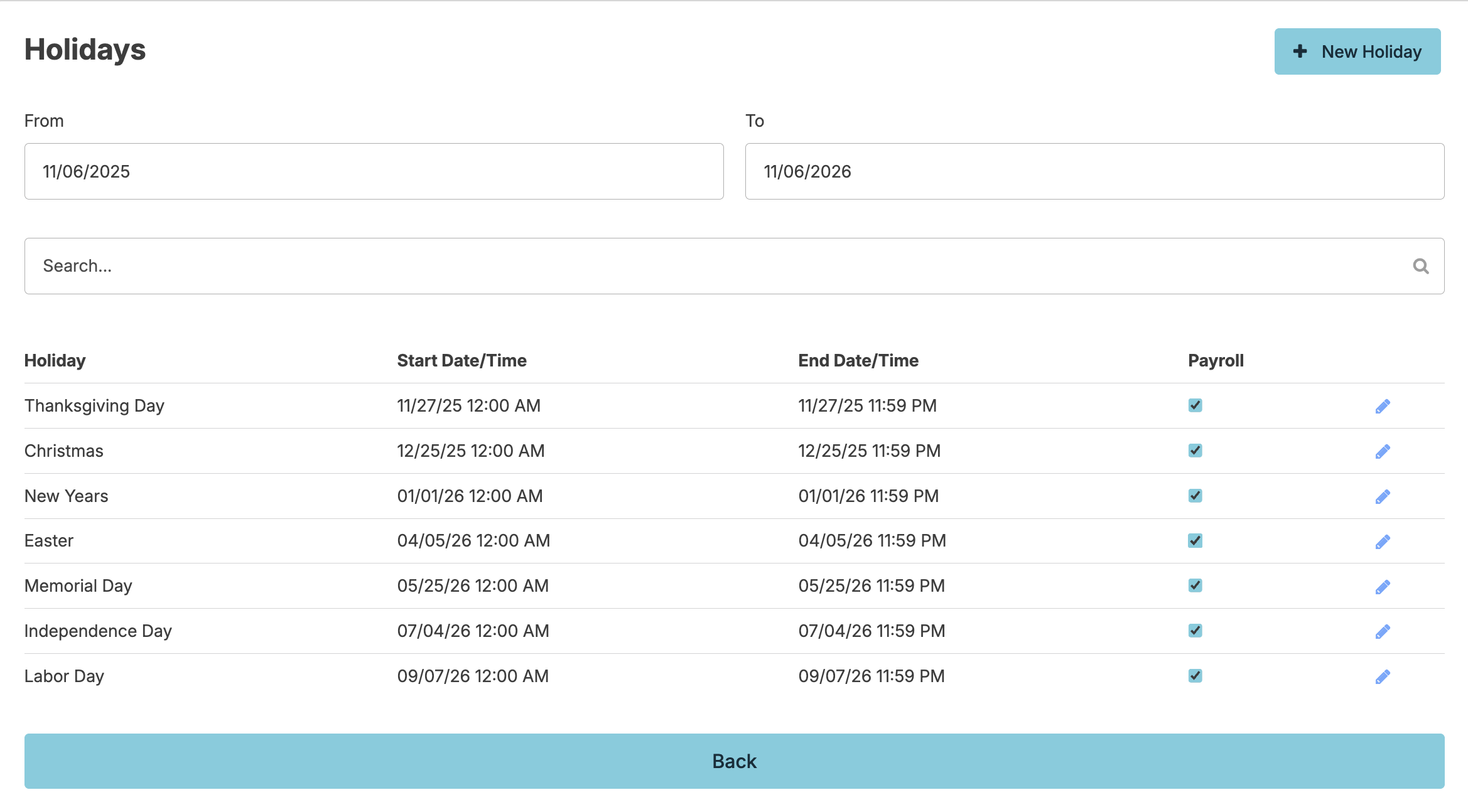This screenshot has width=1468, height=812.
Task: Click pencil icon for Christmas row
Action: pyautogui.click(x=1382, y=452)
